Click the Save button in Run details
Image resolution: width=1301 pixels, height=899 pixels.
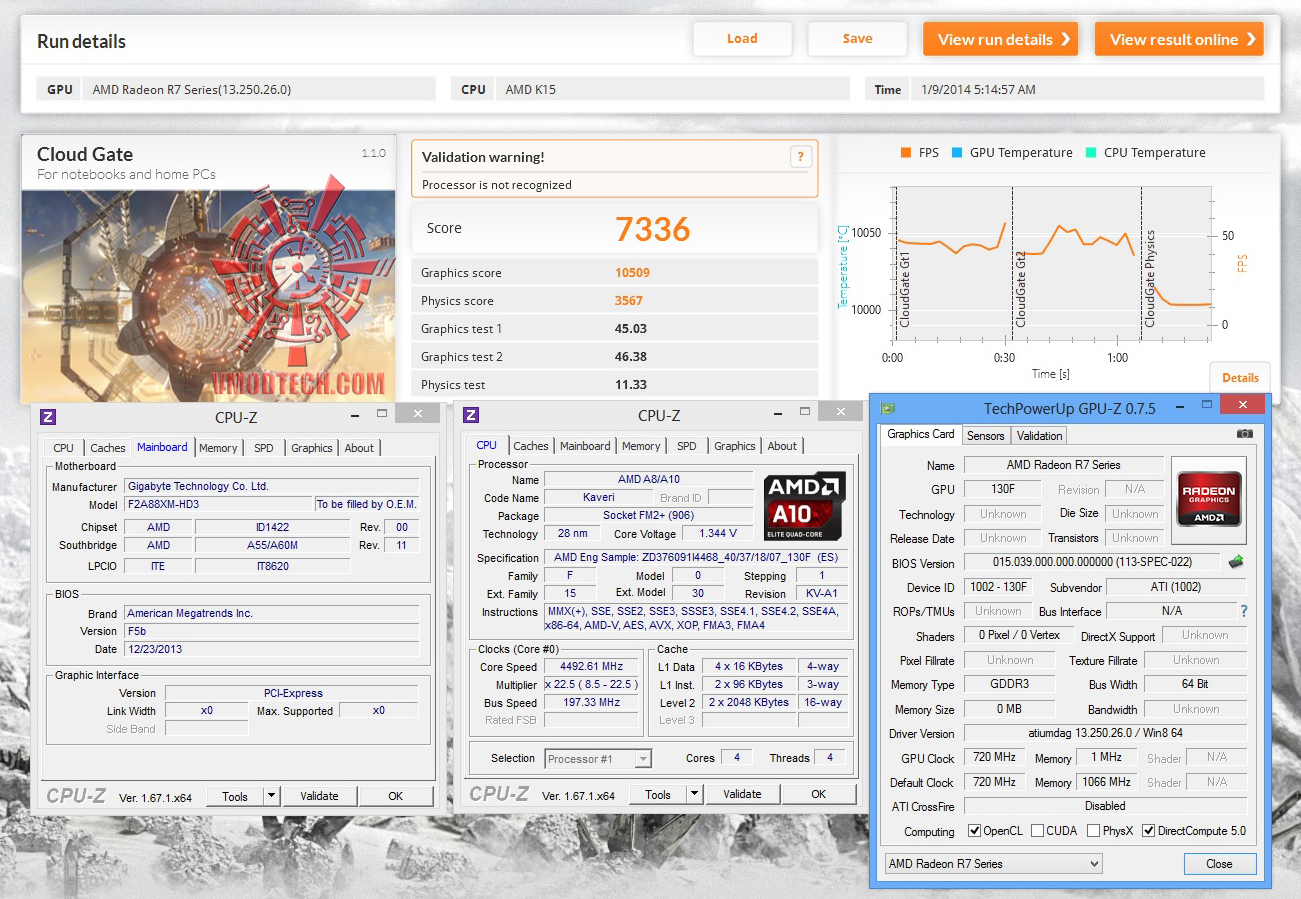[857, 39]
